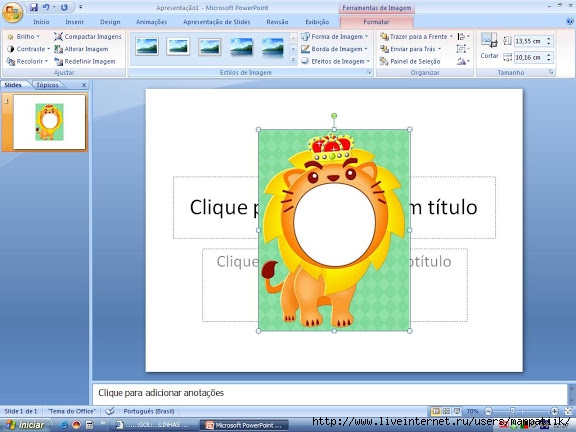The height and width of the screenshot is (432, 576).
Task: Switch to the Inserir tab
Action: tap(75, 22)
